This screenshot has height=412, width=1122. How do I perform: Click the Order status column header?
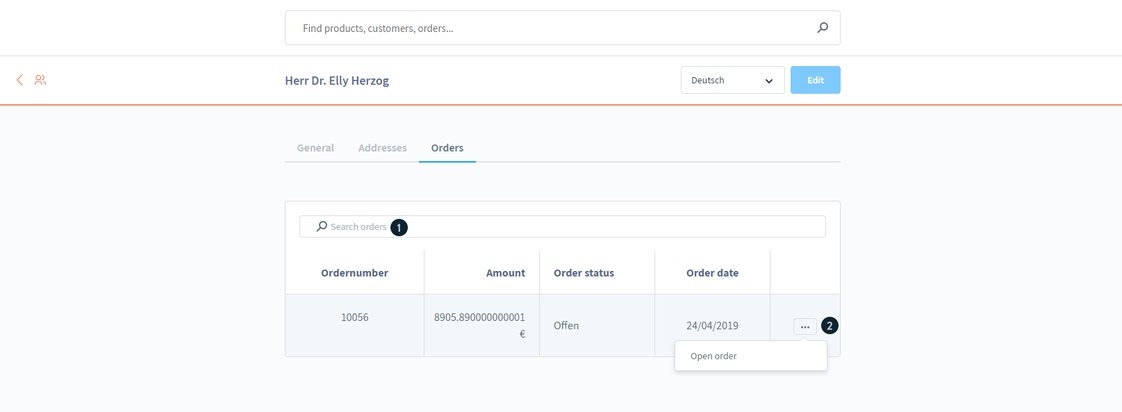point(583,272)
